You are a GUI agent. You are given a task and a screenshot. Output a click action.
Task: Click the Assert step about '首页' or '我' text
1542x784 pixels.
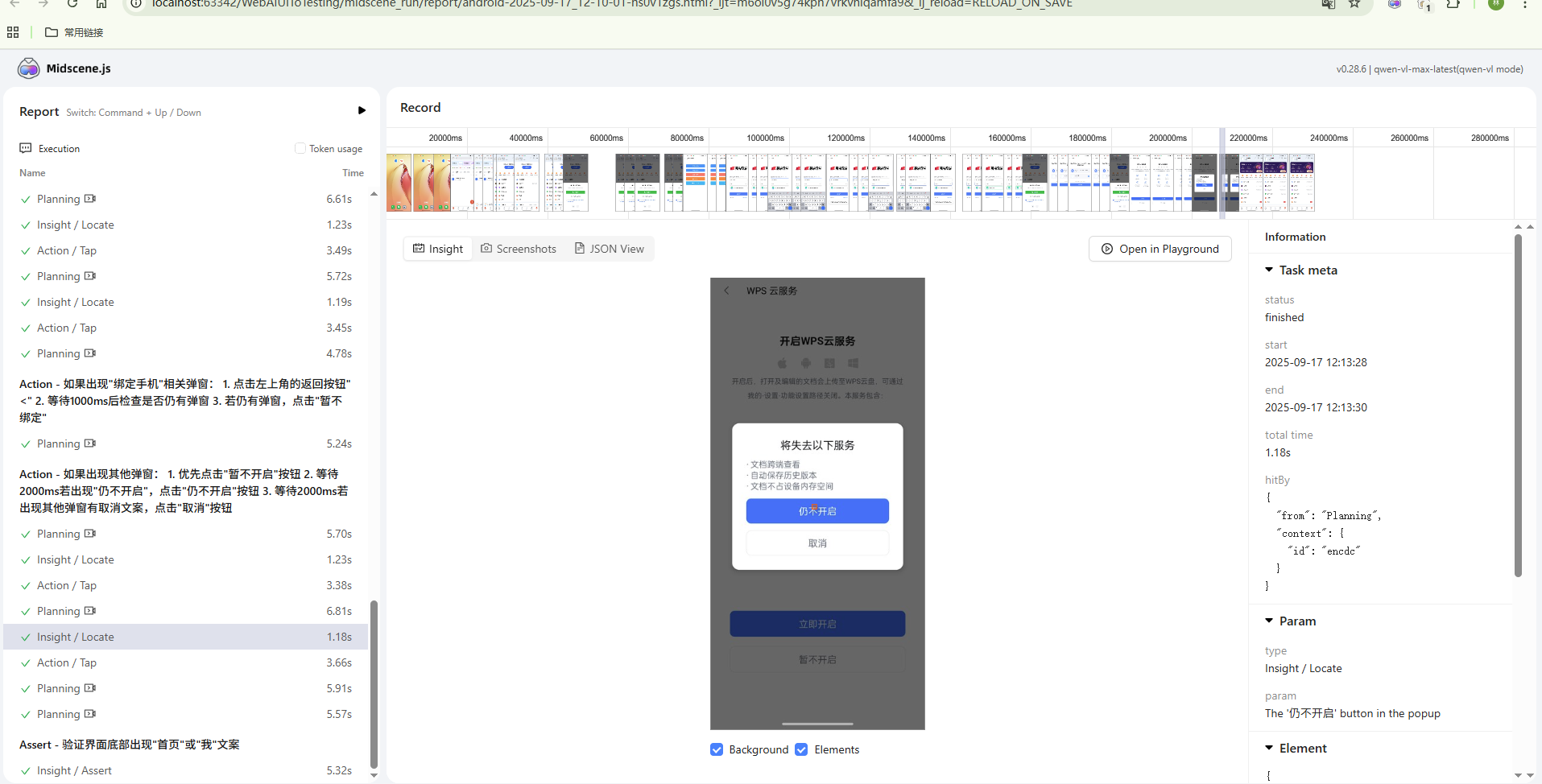coord(130,745)
